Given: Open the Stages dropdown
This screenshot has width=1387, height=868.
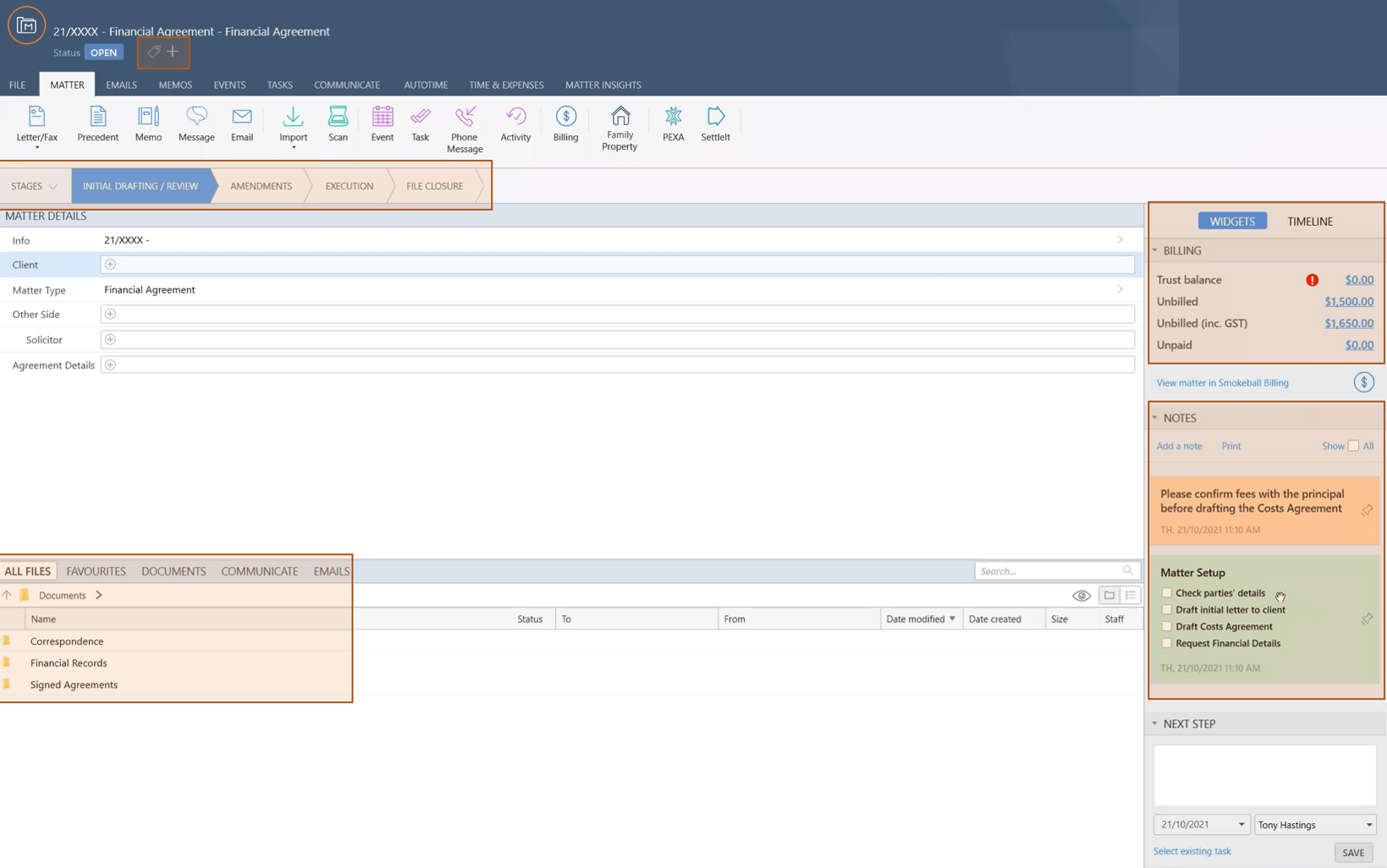Looking at the screenshot, I should click(34, 186).
